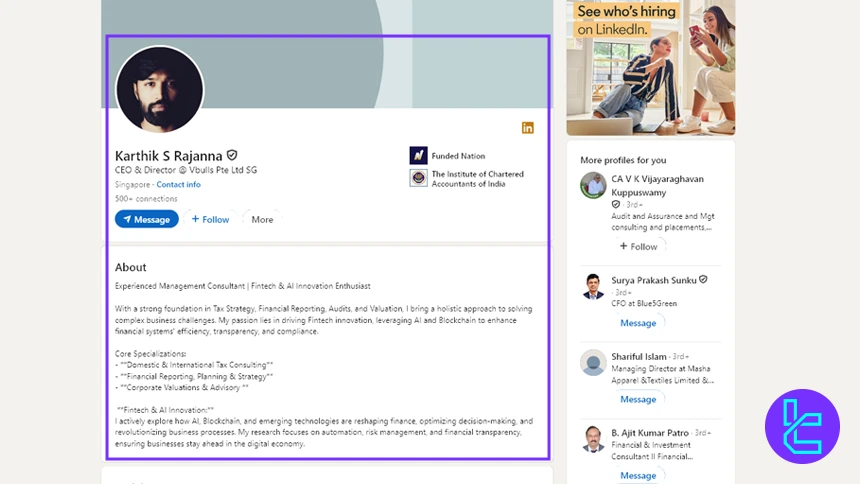Click the Funded Nation company logo

point(418,156)
